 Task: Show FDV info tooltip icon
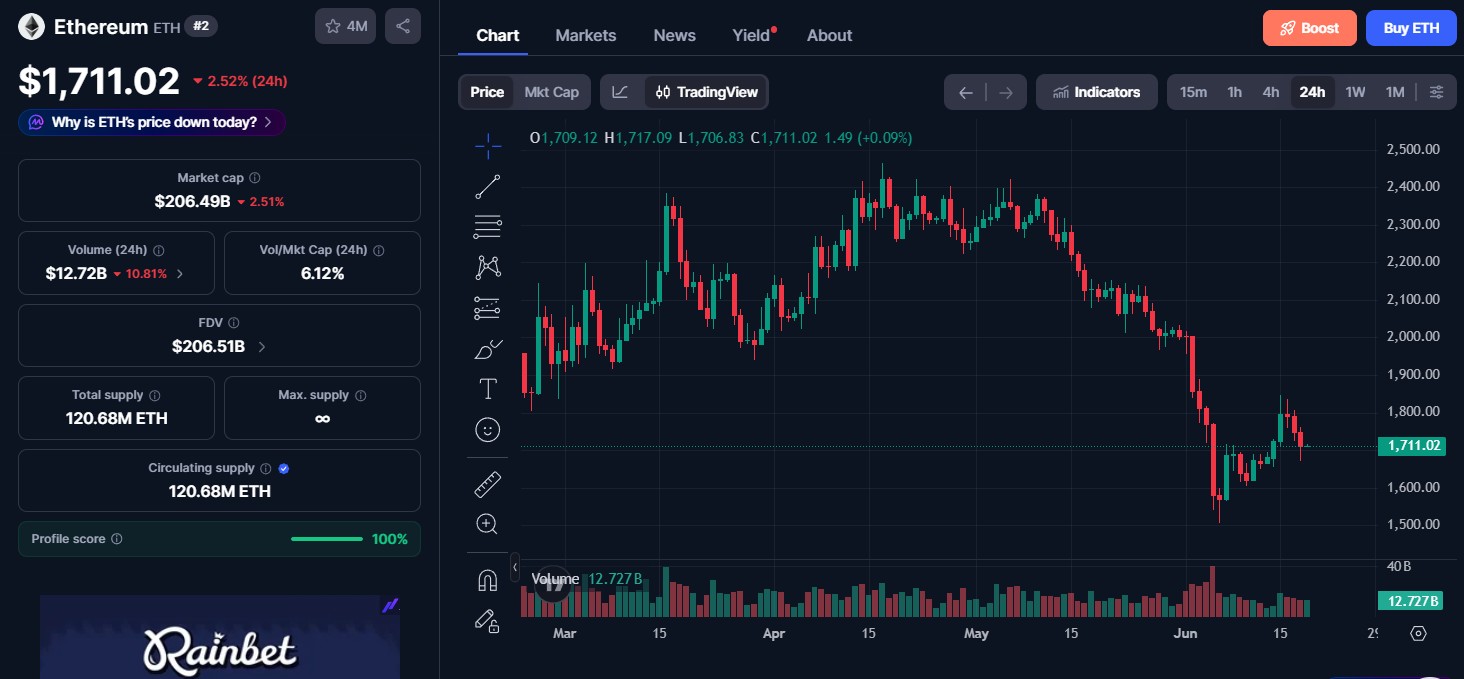[234, 323]
